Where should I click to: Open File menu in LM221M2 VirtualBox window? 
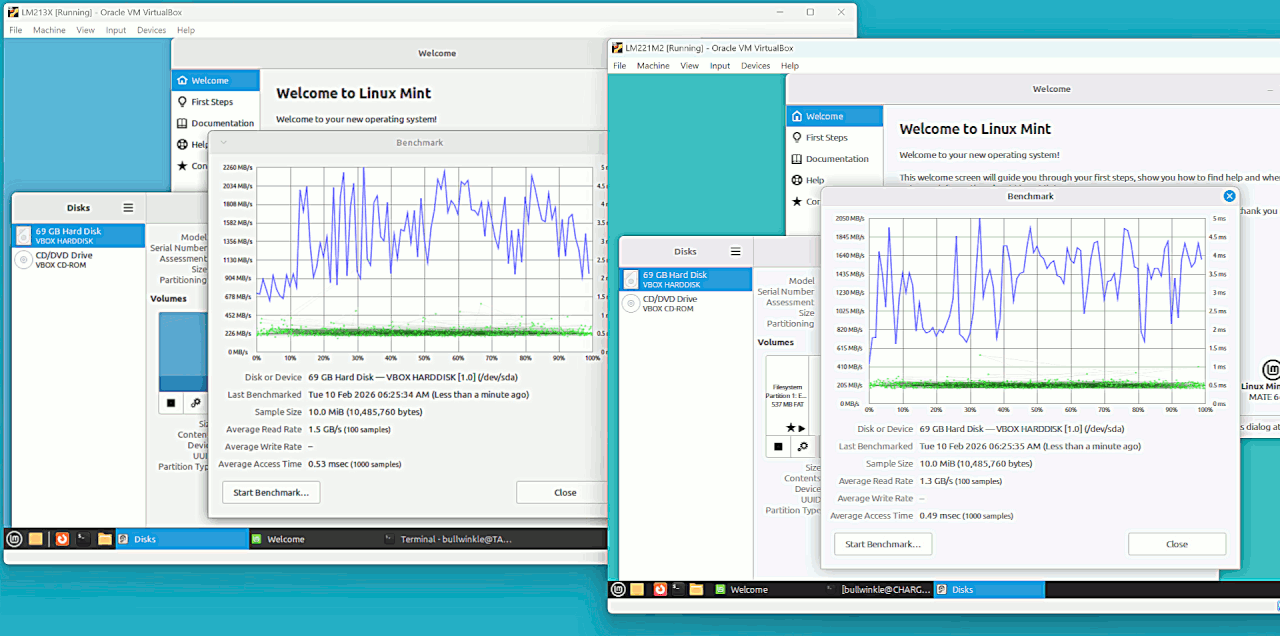(619, 66)
